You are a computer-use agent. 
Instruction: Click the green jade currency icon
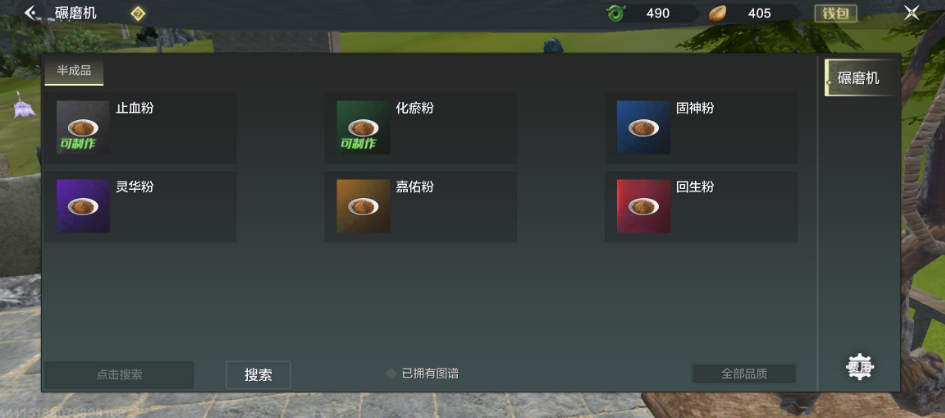[x=616, y=13]
